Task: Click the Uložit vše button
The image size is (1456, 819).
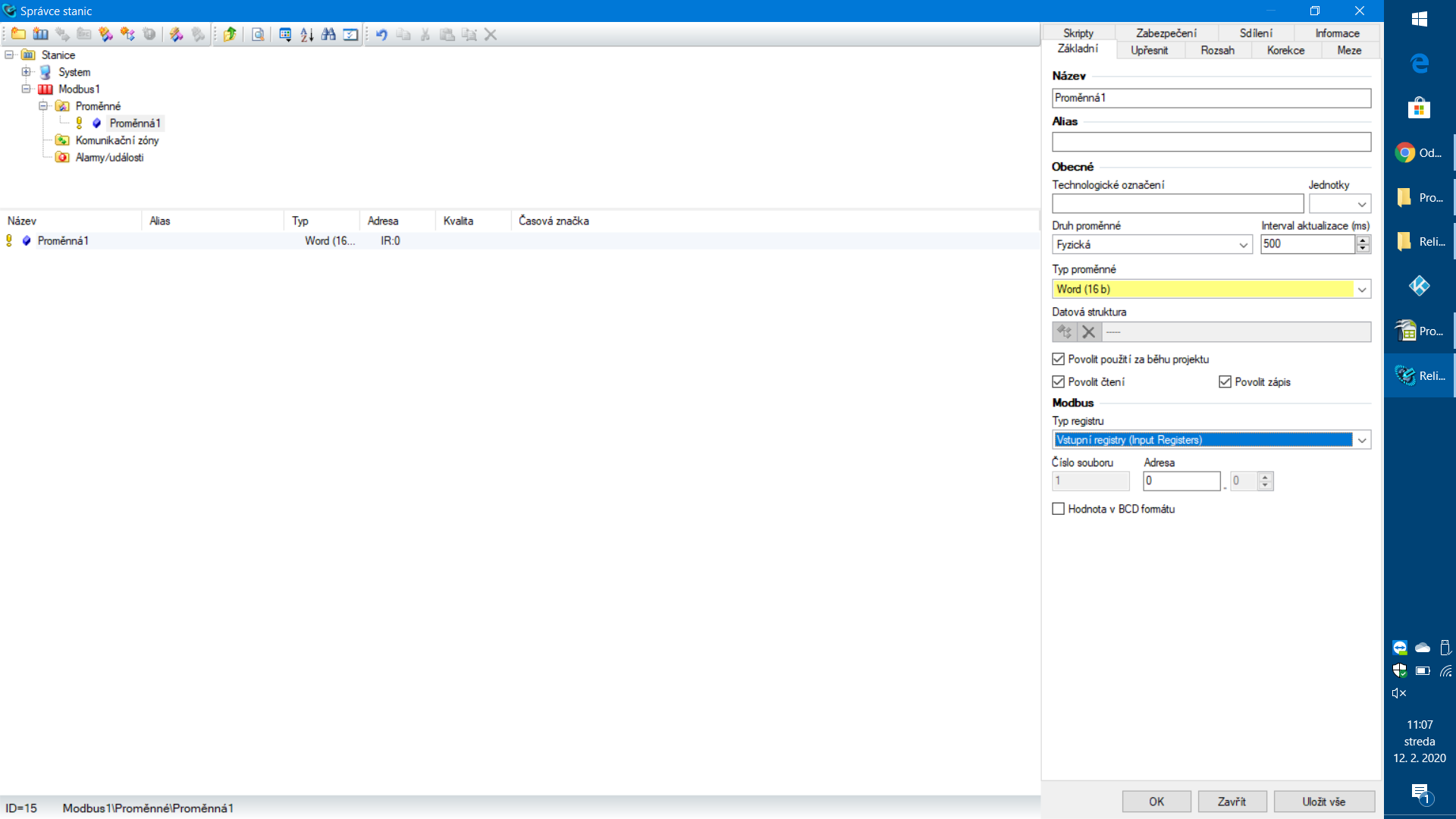Action: coord(1323,802)
